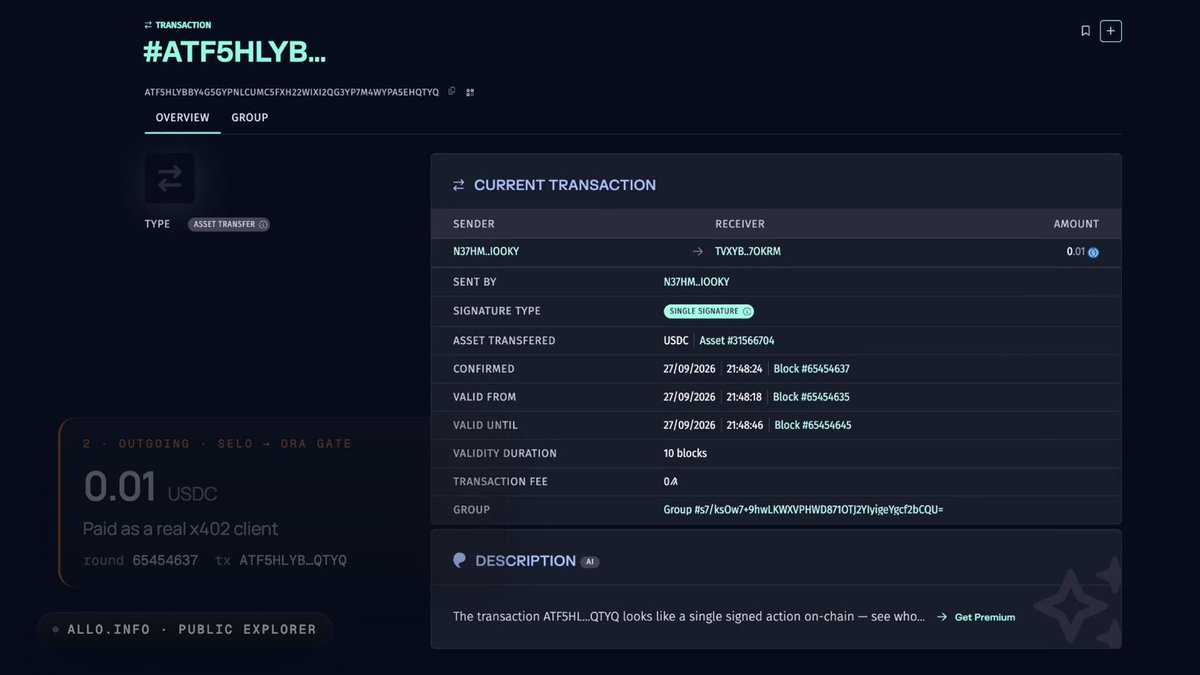The height and width of the screenshot is (675, 1200).
Task: Click the 10 blocks validity duration value
Action: 685,454
